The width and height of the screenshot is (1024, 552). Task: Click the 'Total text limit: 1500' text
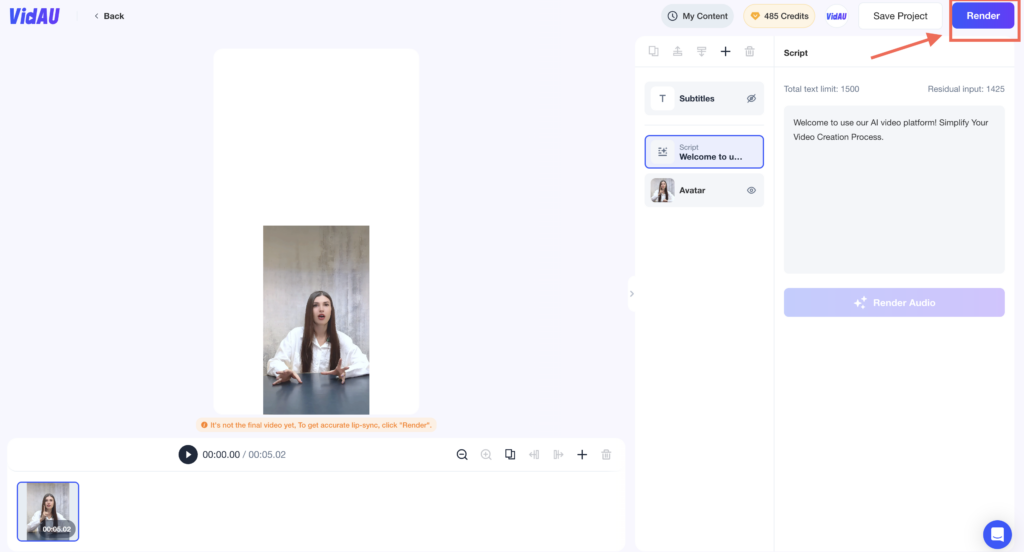click(822, 89)
